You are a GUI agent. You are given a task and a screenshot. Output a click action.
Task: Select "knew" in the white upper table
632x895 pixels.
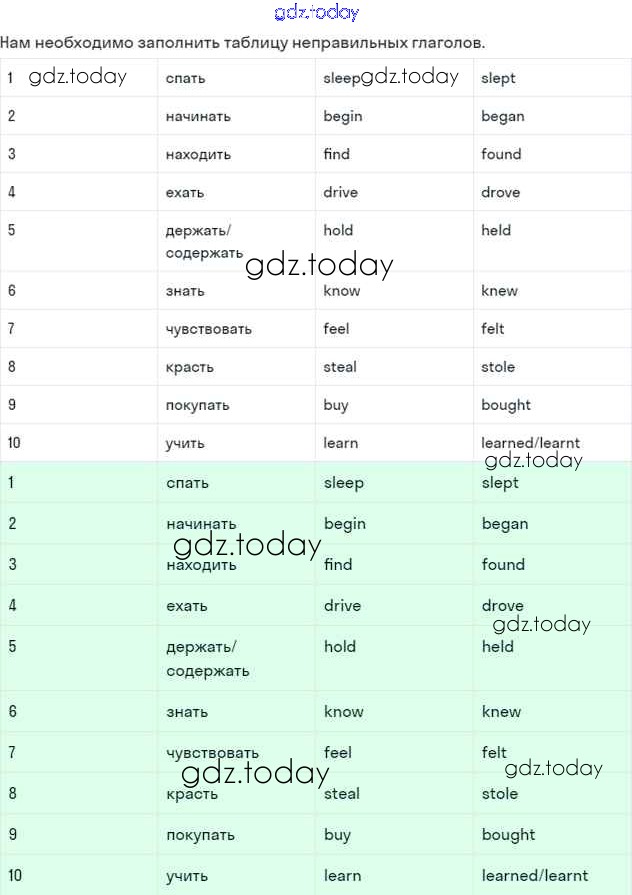[x=499, y=291]
